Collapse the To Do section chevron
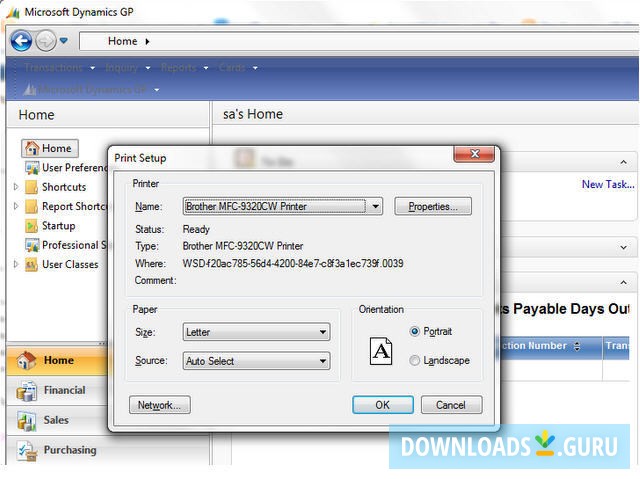Image resolution: width=640 pixels, height=479 pixels. coord(623,162)
